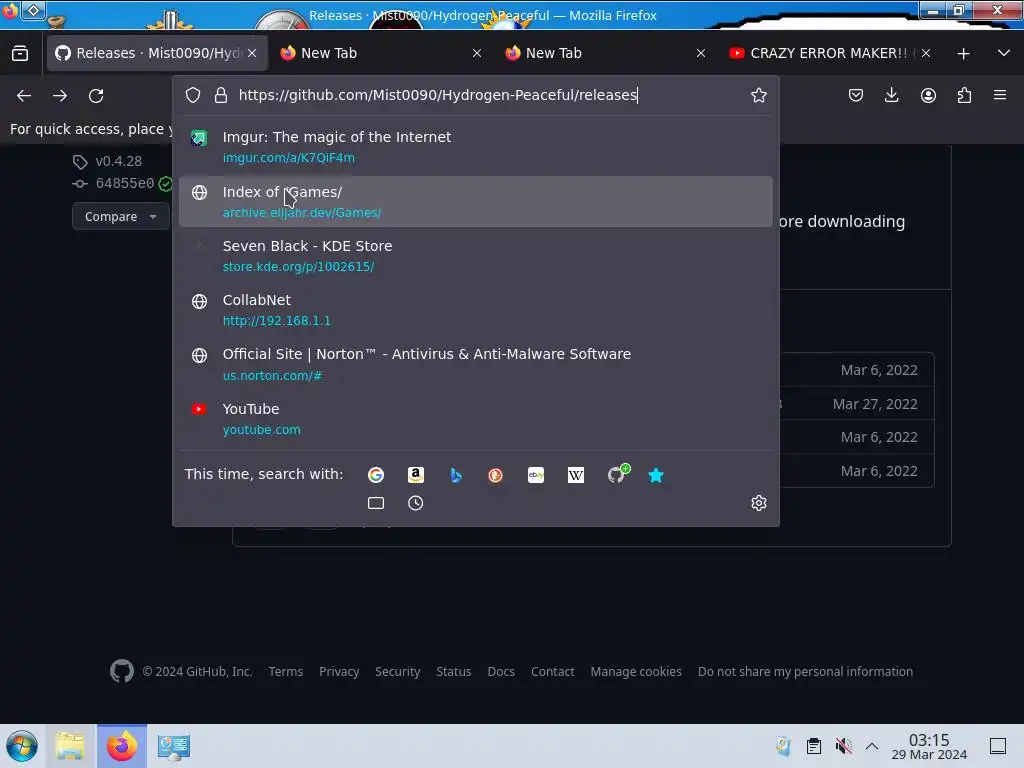Screen dimensions: 1024x768
Task: Open Firefox account menu
Action: (928, 95)
